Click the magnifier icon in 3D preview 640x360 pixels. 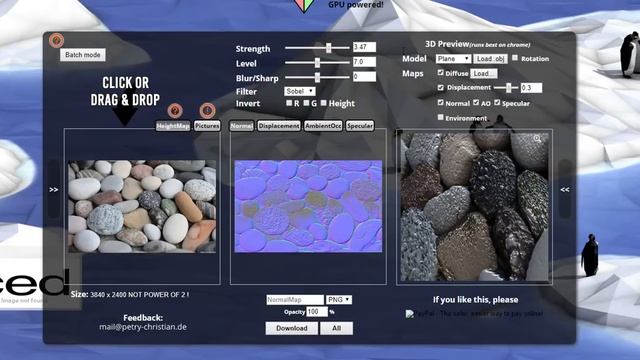click(537, 139)
